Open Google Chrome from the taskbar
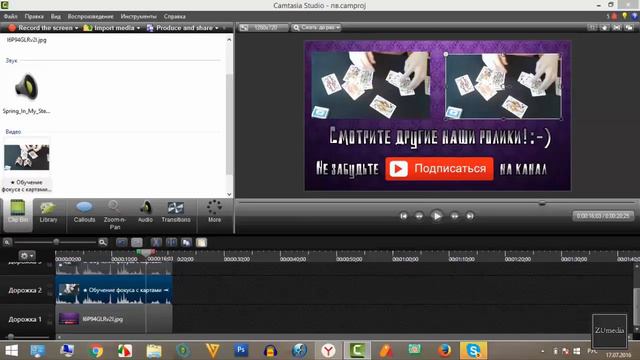 (x=96, y=351)
